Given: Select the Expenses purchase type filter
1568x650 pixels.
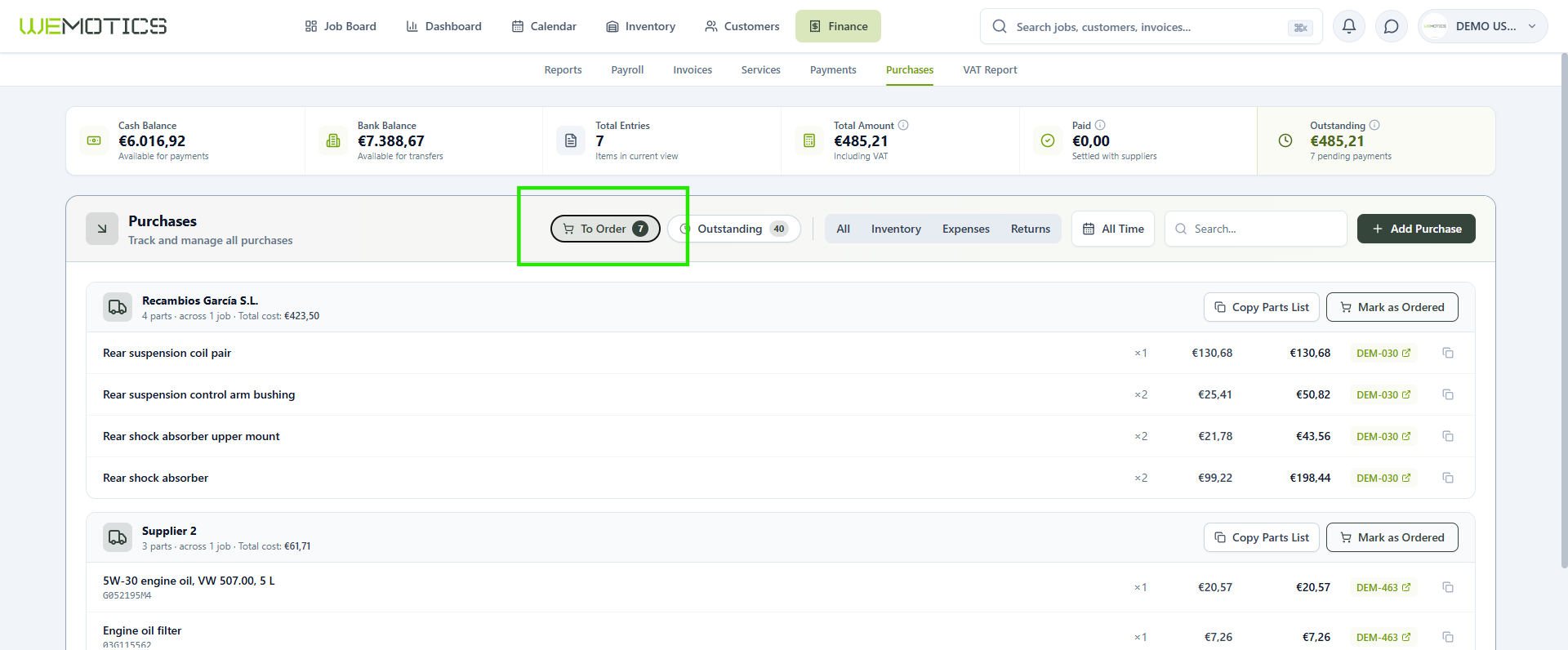Looking at the screenshot, I should point(966,229).
